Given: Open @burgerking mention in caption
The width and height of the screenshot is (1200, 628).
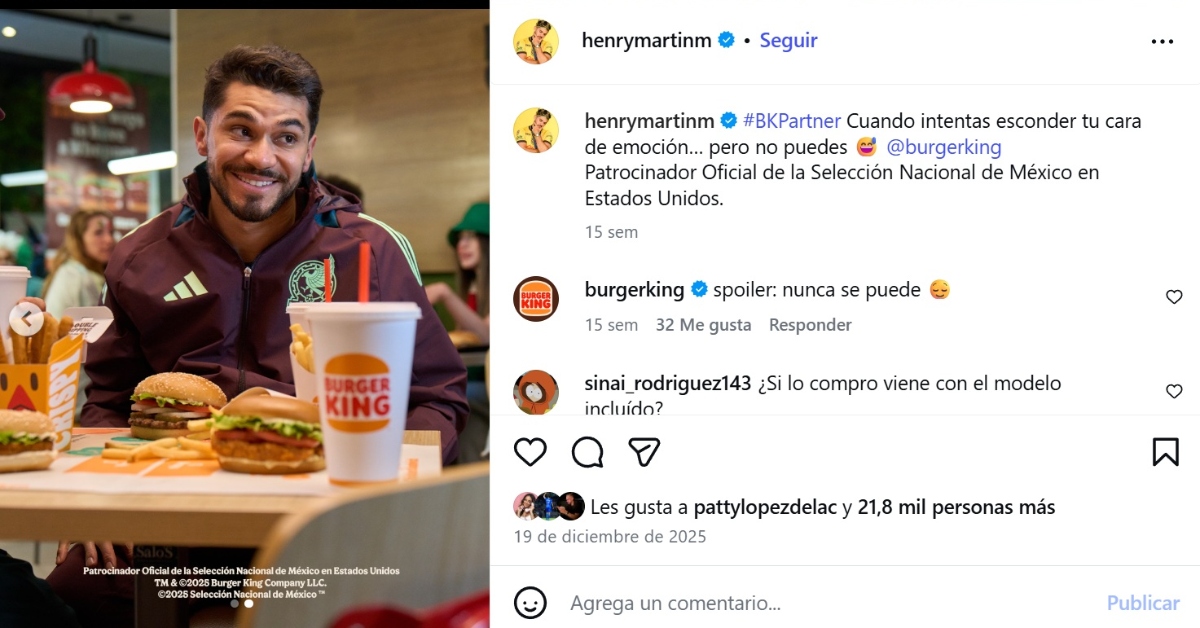Looking at the screenshot, I should tap(944, 147).
